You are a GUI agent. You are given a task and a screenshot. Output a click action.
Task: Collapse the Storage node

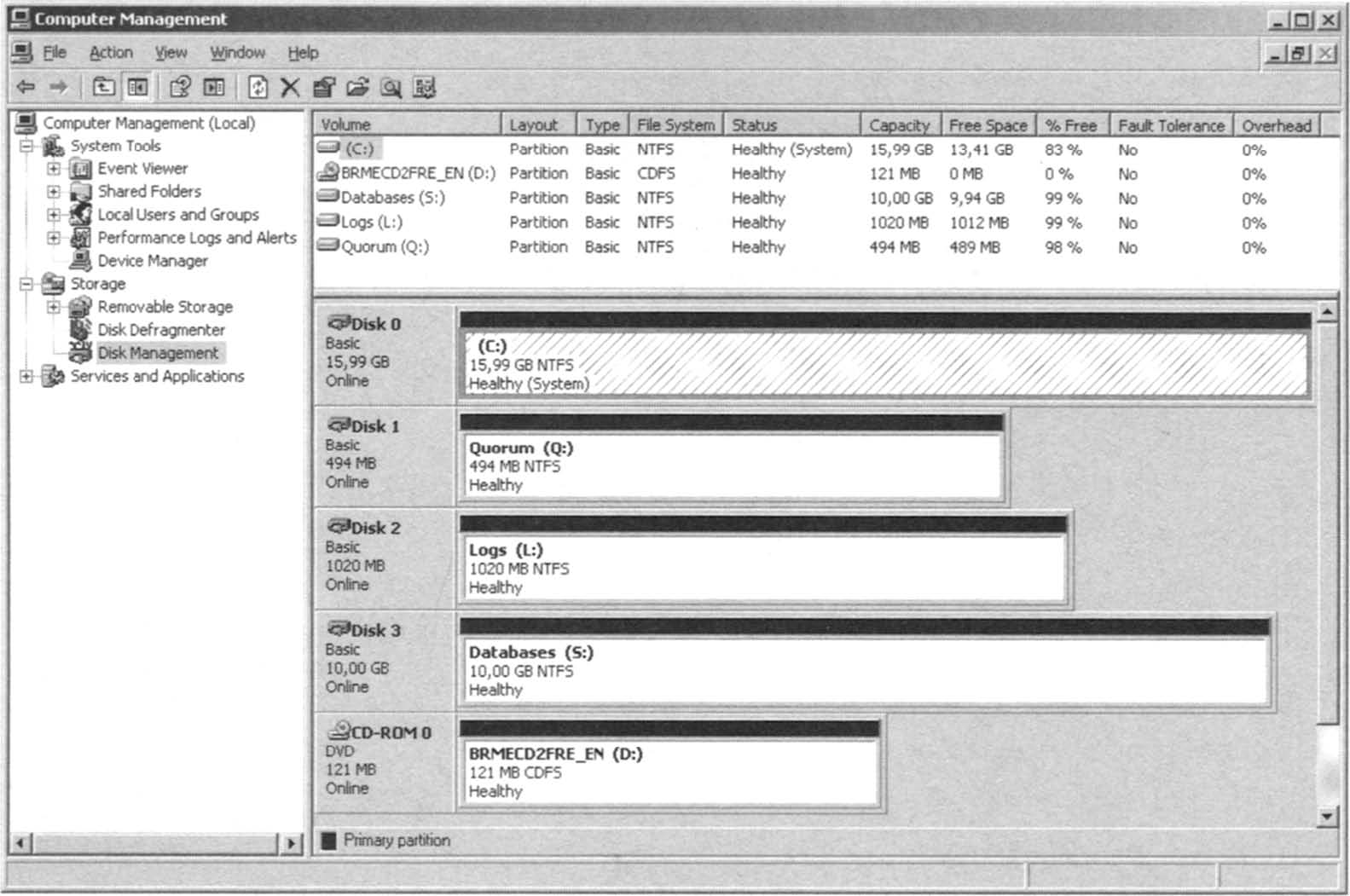pyautogui.click(x=26, y=284)
